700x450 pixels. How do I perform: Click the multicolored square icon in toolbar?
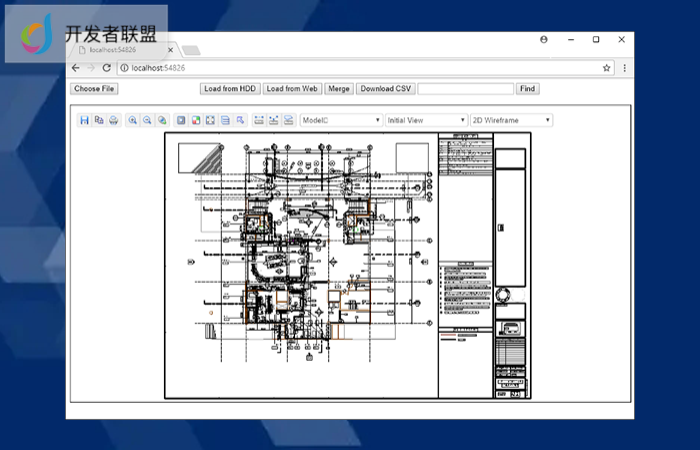tap(195, 120)
